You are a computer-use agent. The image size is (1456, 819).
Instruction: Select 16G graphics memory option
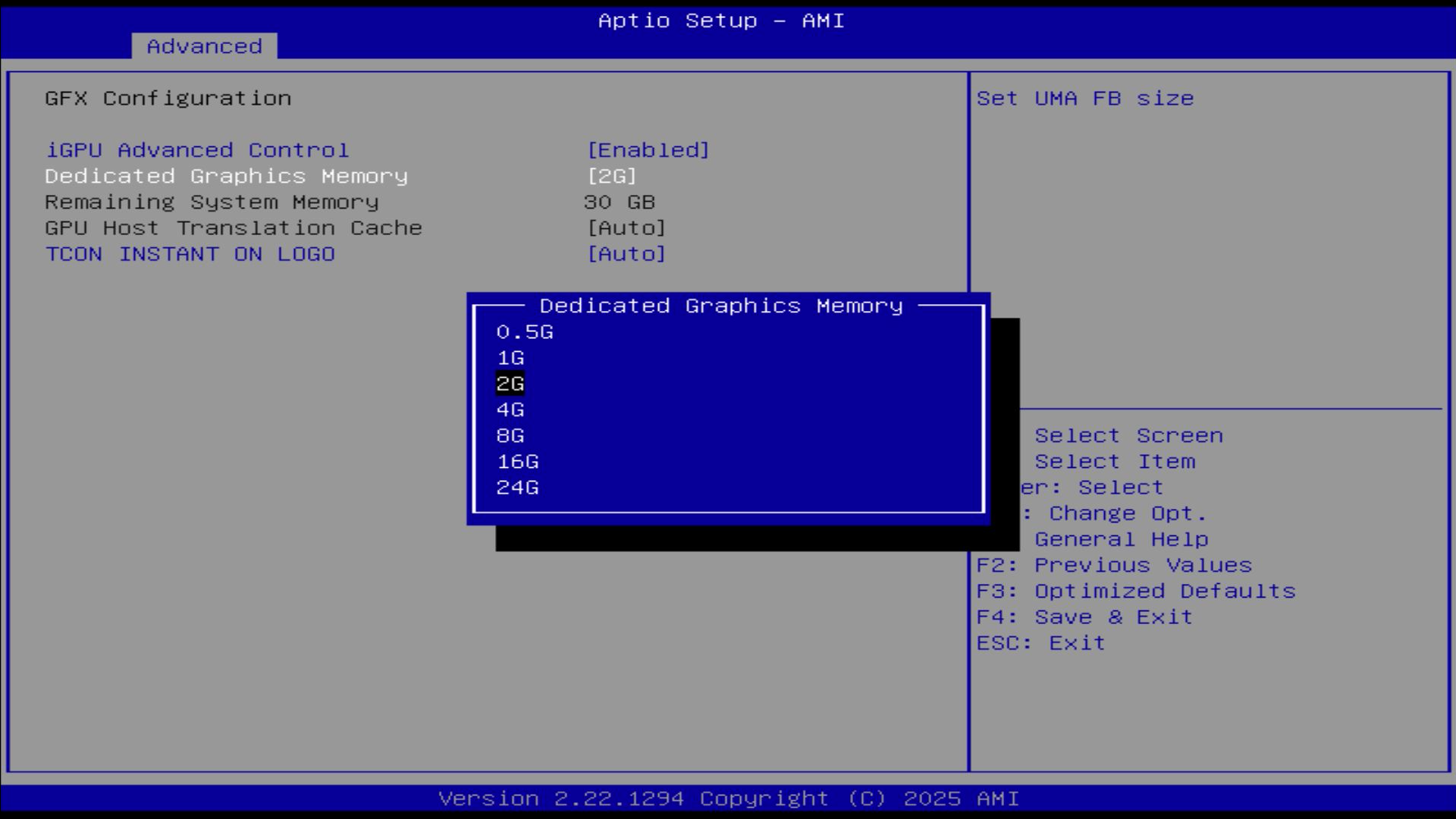pyautogui.click(x=518, y=462)
